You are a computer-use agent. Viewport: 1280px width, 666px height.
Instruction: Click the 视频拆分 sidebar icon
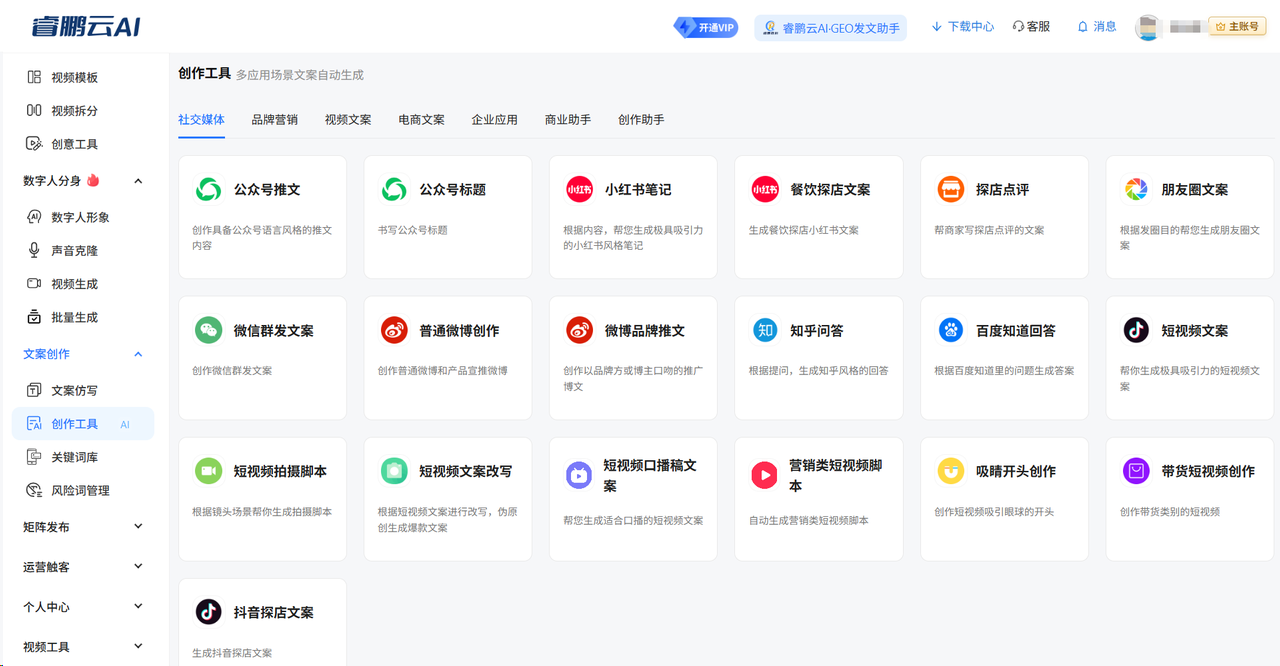click(34, 111)
